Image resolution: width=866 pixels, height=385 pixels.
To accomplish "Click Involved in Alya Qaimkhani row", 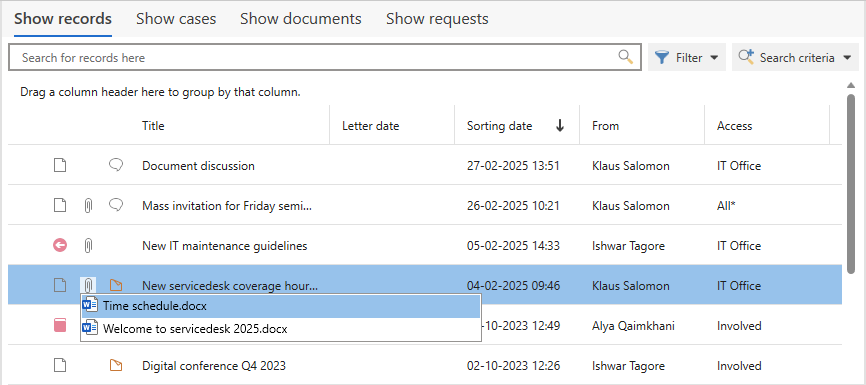I will 739,325.
